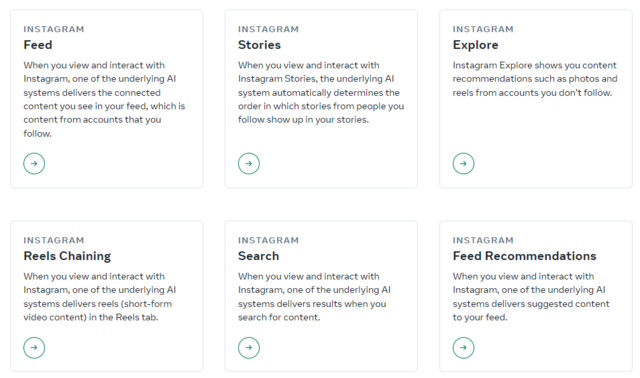Open the Search card title
The image size is (640, 378).
(258, 256)
